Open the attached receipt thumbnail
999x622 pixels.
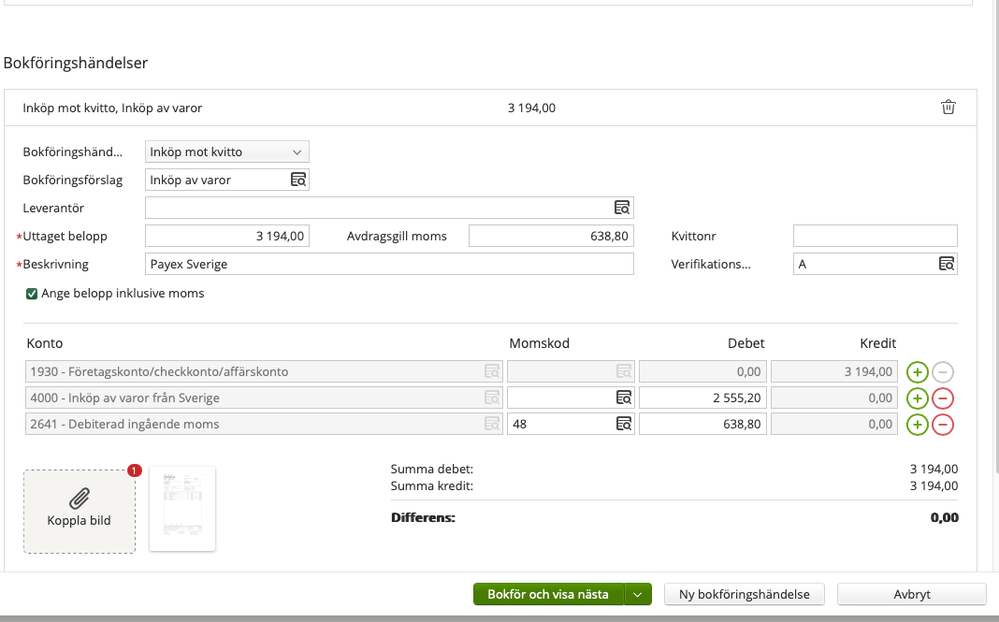point(182,509)
